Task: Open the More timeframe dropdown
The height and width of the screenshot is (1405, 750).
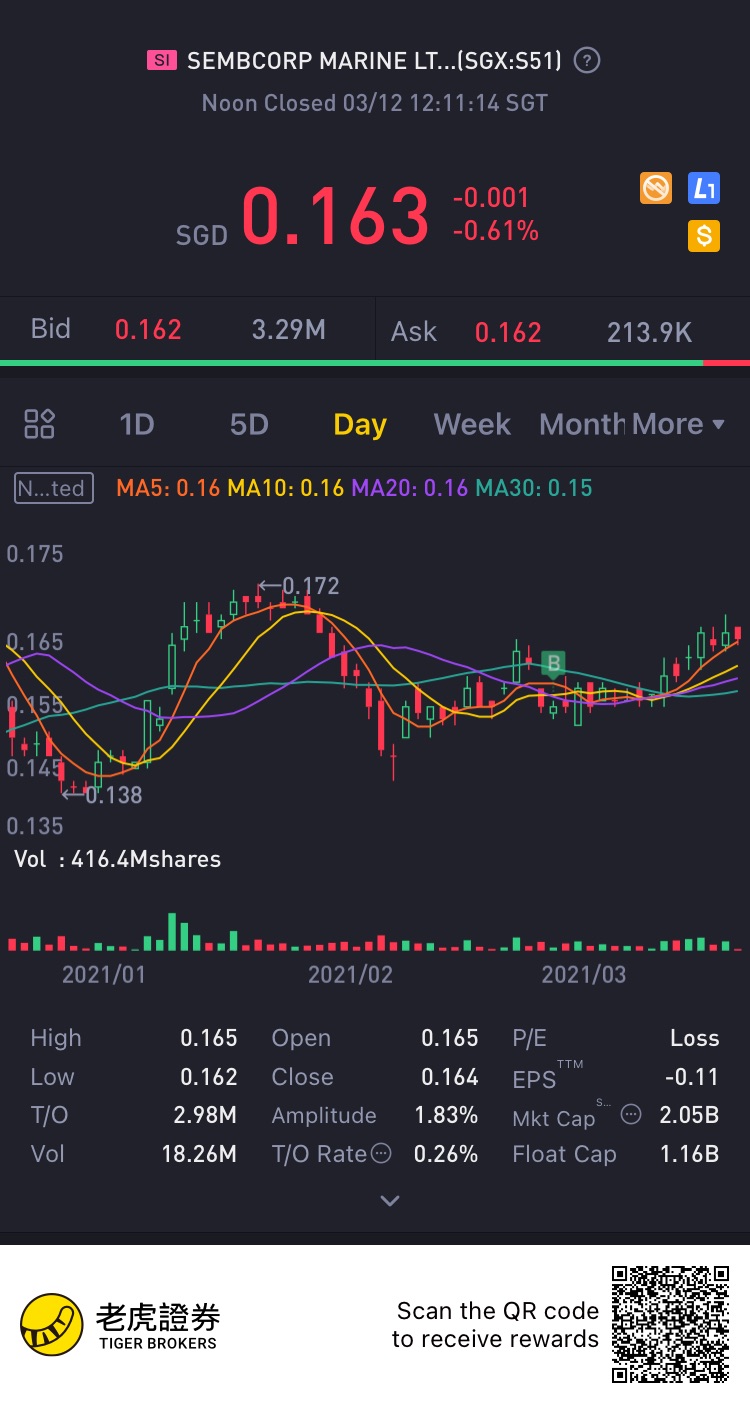Action: 678,424
